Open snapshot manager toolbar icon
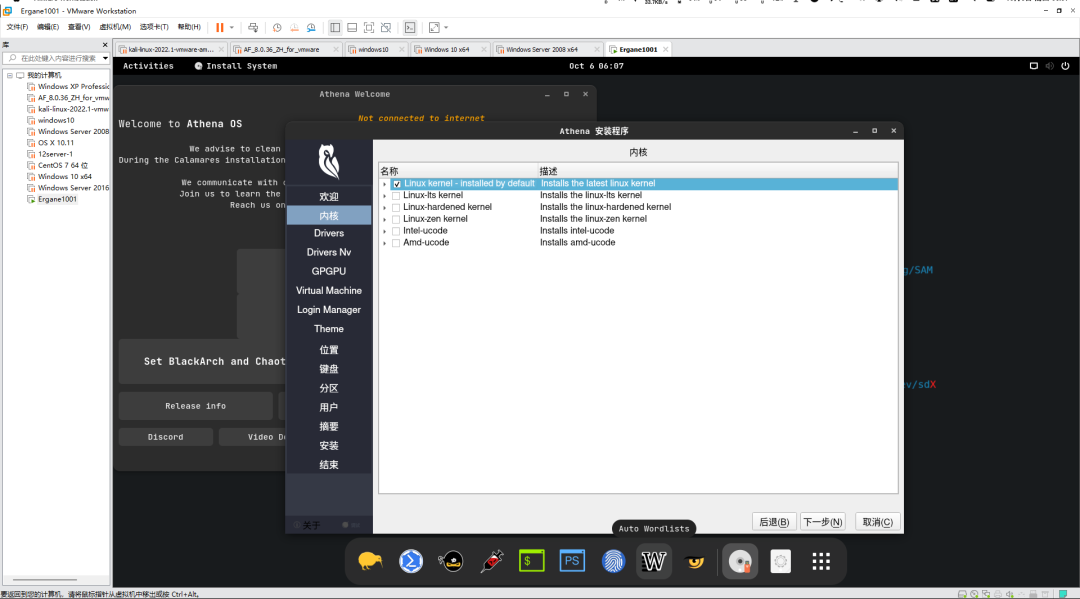 pos(311,28)
